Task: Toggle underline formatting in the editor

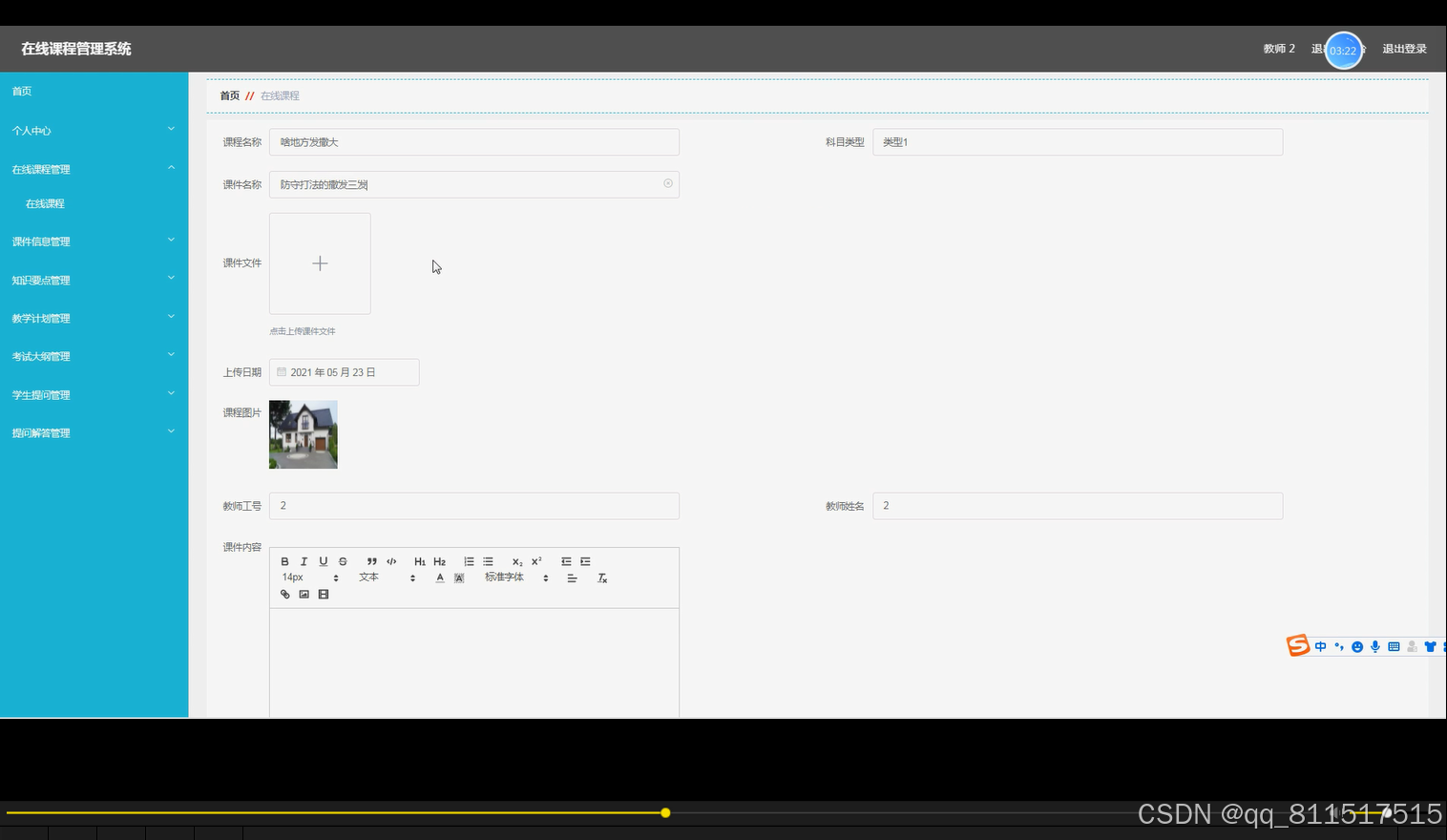Action: pos(324,561)
